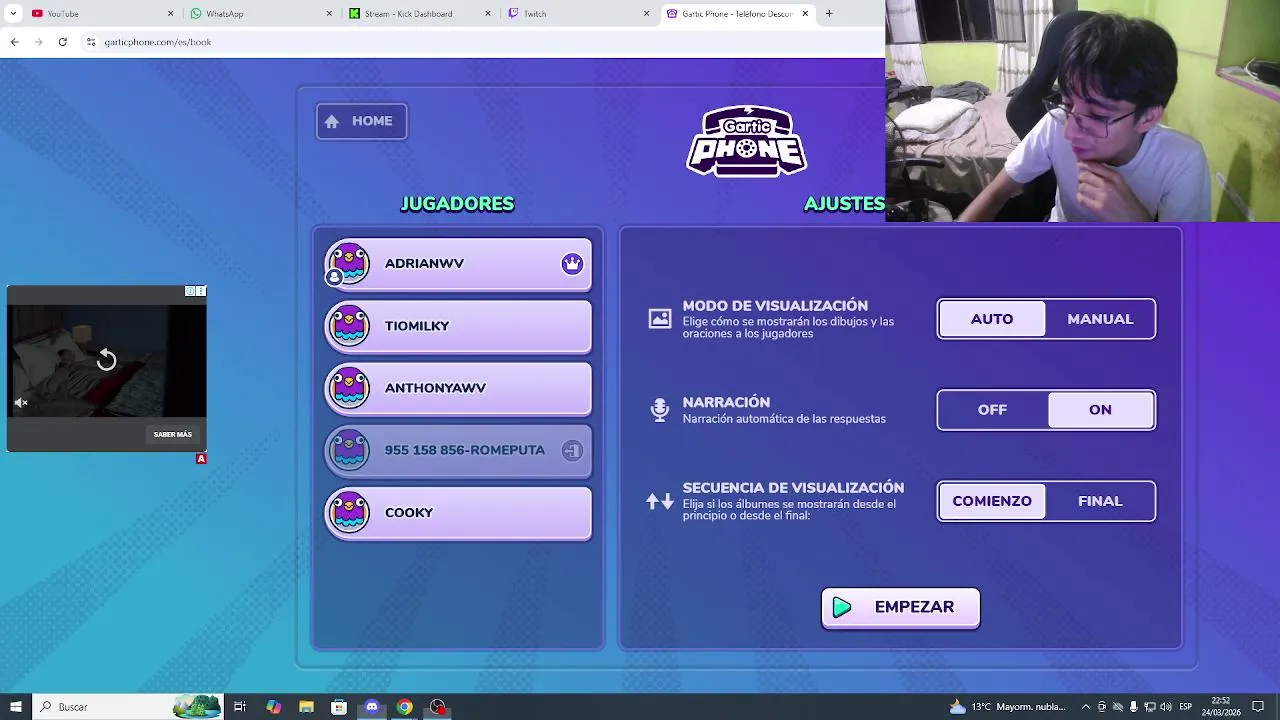
Task: Open Task View on the taskbar
Action: 240,707
